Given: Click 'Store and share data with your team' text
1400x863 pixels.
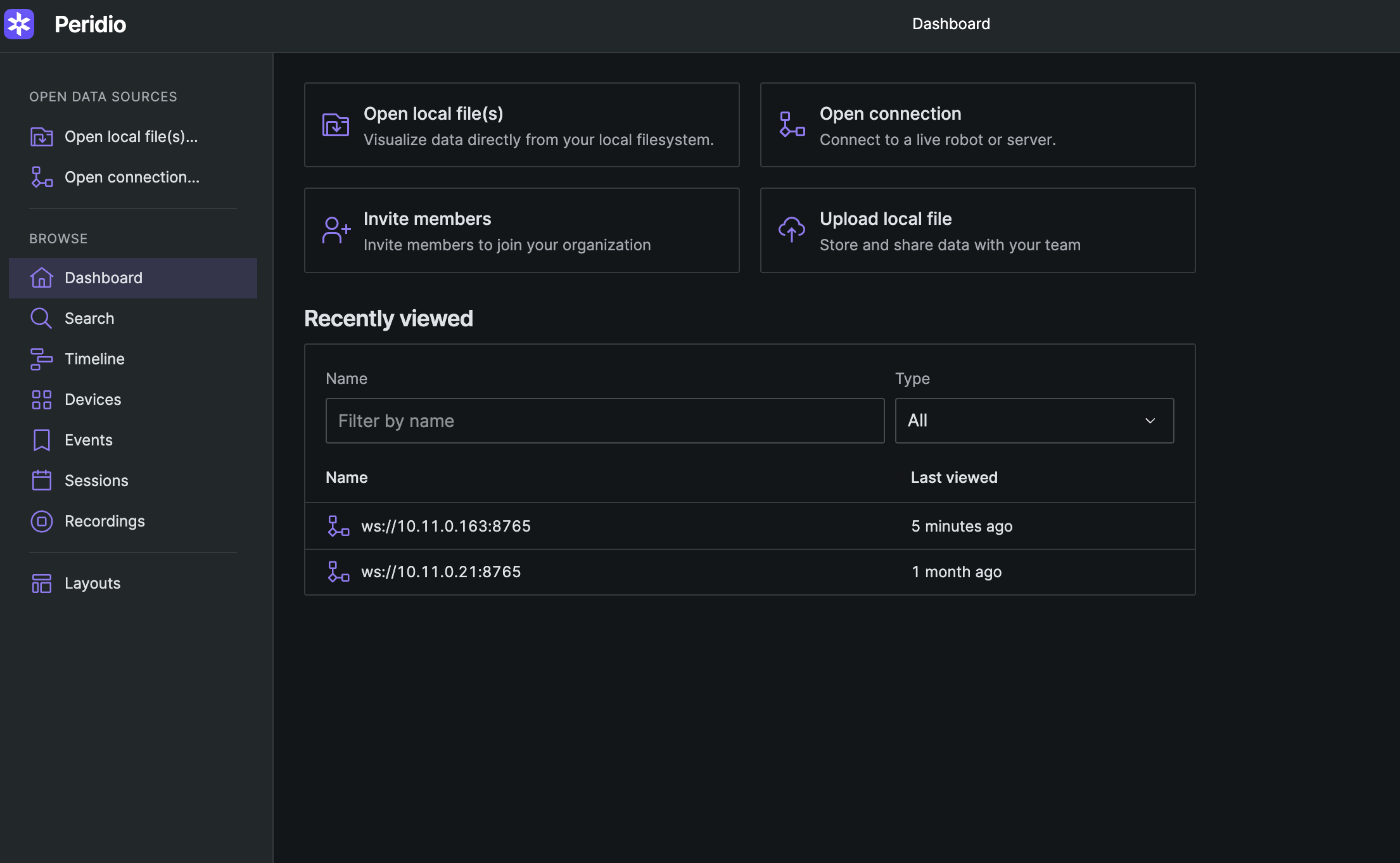Looking at the screenshot, I should [x=950, y=245].
